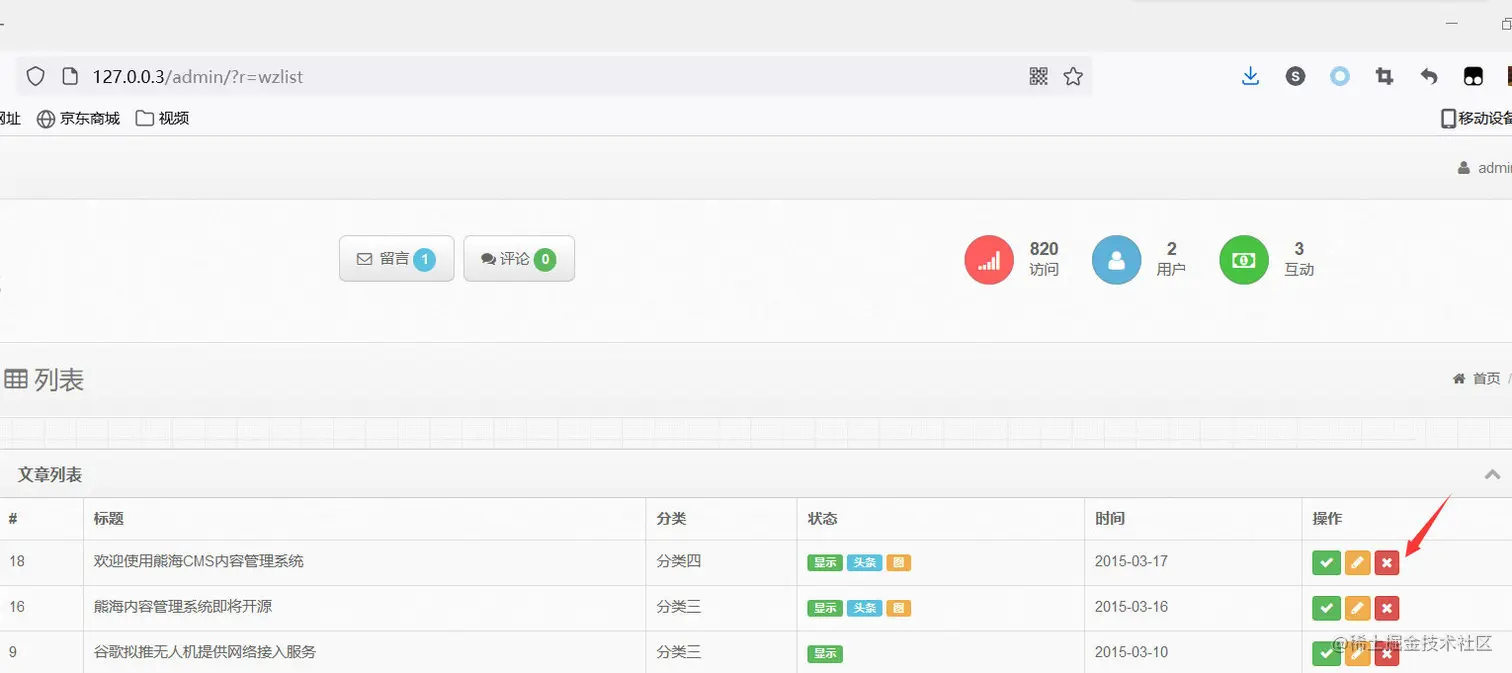Open the 视频 bookmarks folder

(x=162, y=118)
